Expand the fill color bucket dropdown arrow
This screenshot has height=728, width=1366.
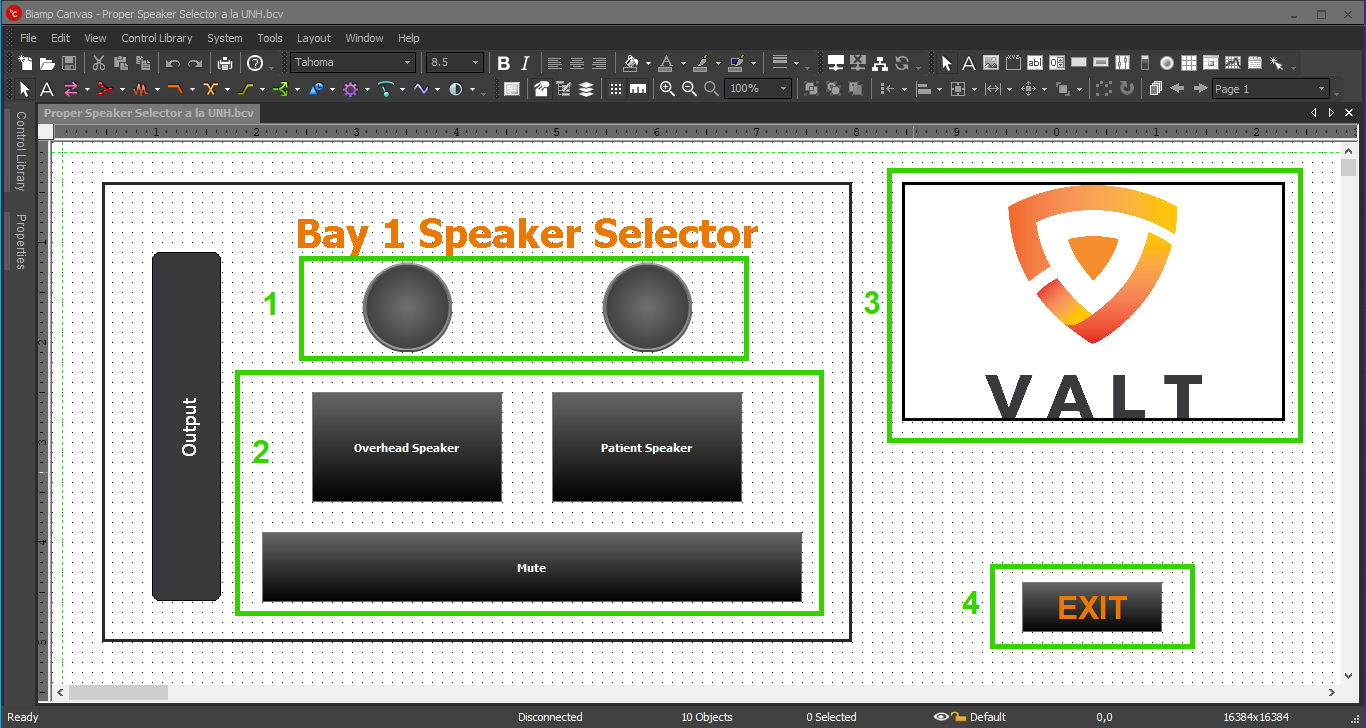point(648,63)
